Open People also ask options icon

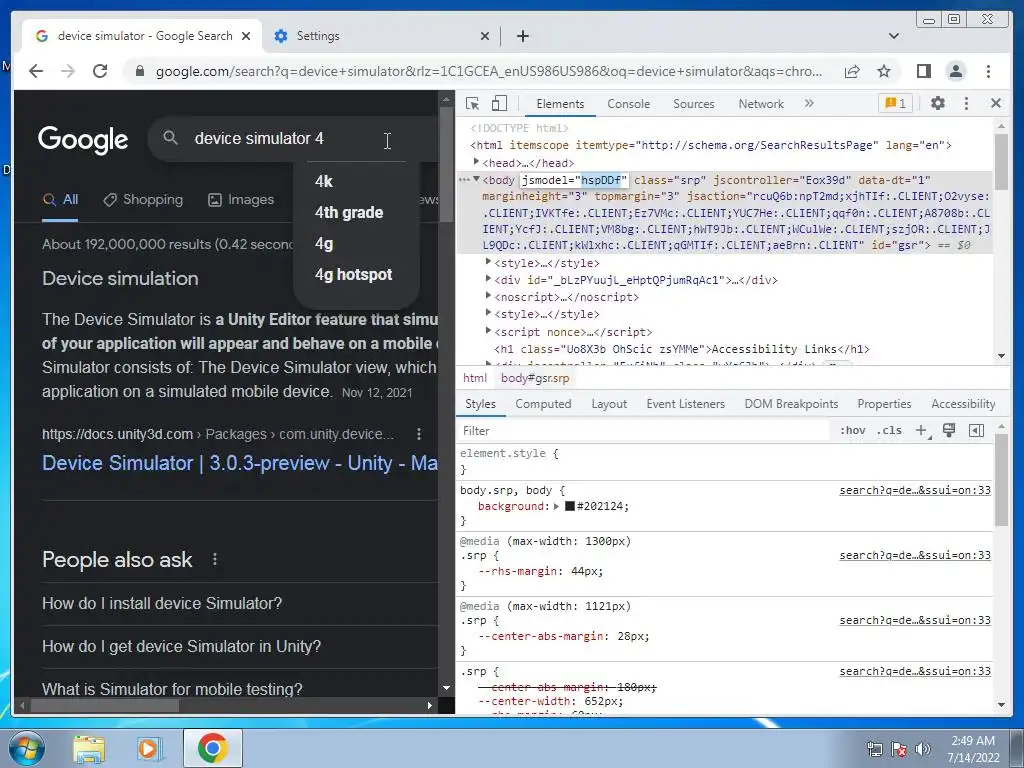pos(215,559)
